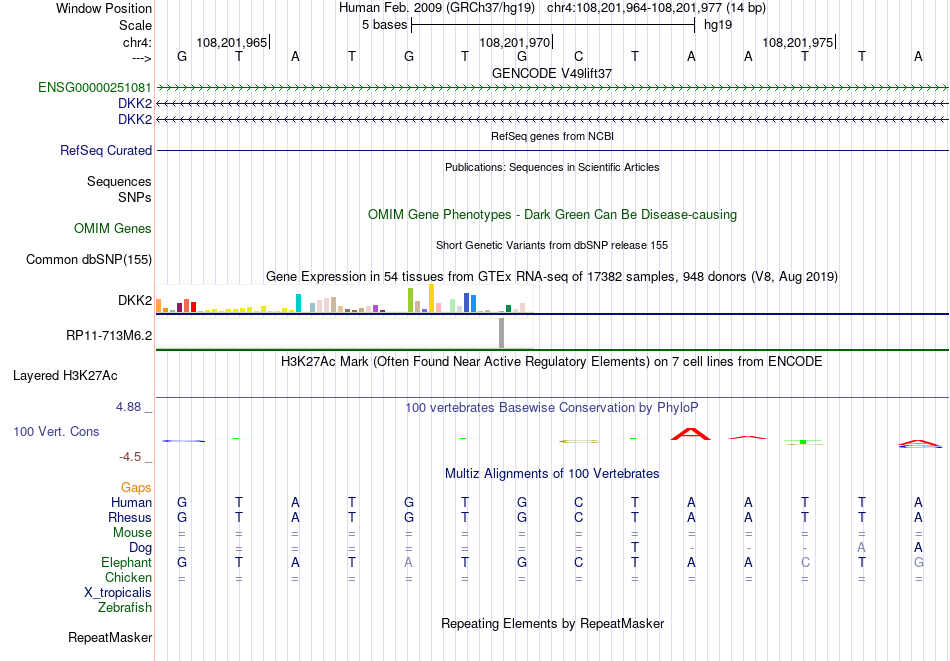Click the 108,201,965 ruler position

tap(231, 42)
